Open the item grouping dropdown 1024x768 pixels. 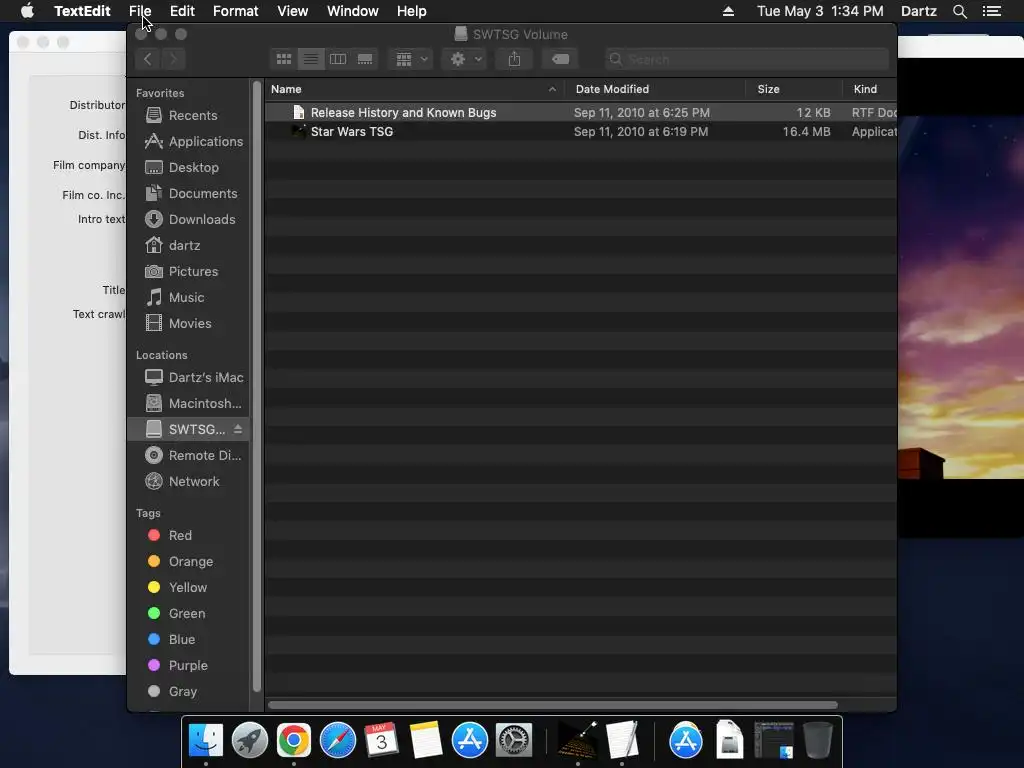(411, 59)
